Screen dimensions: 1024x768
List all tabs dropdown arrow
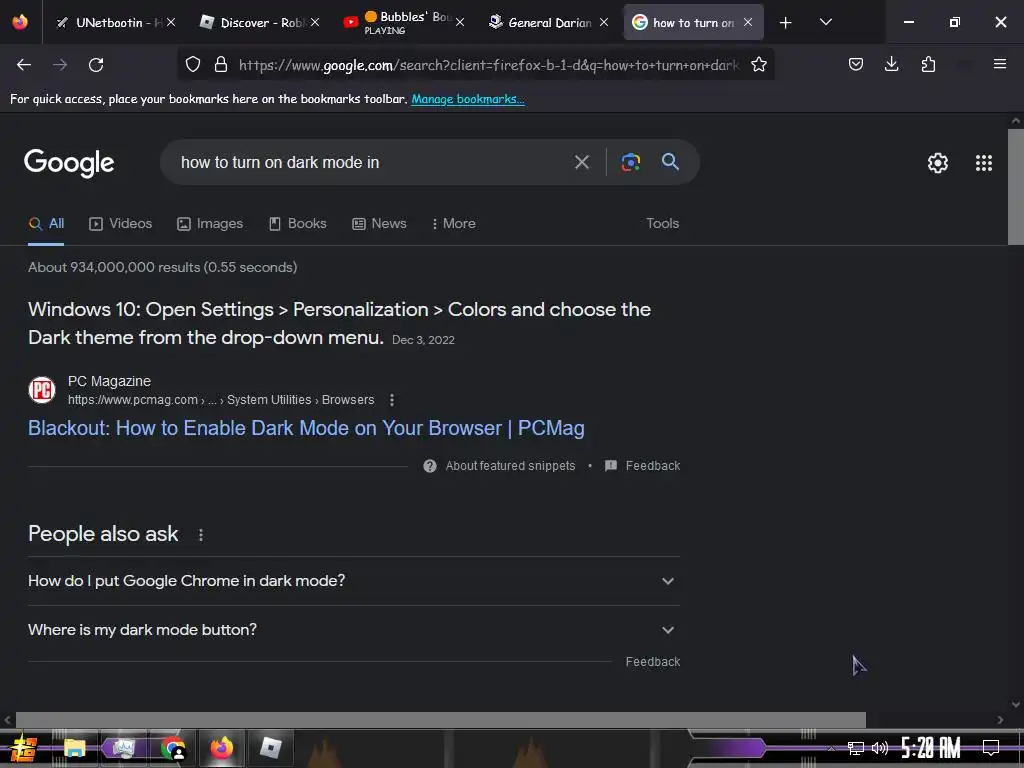[x=825, y=22]
